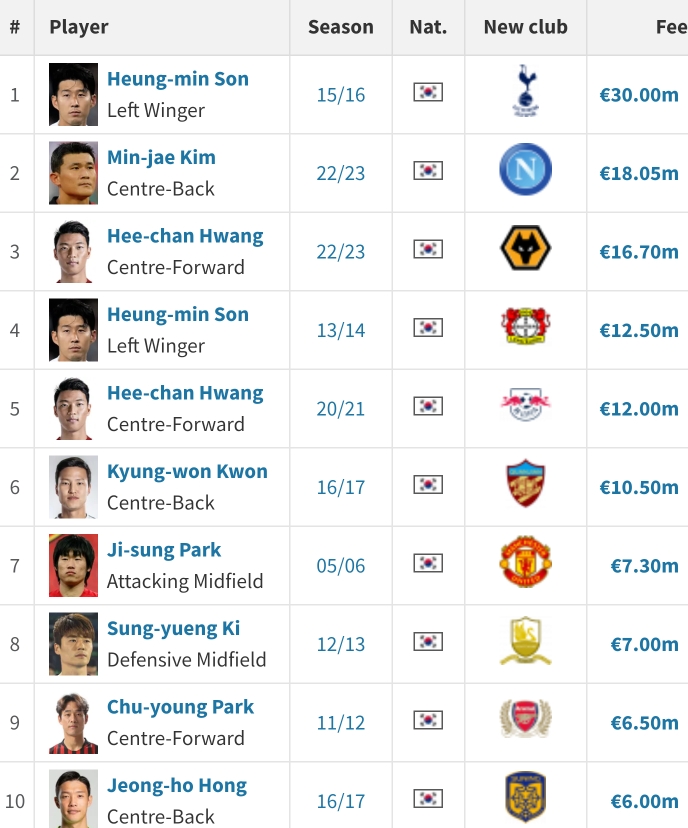Open the Arsenal club crest
This screenshot has width=688, height=828.
coord(525,718)
